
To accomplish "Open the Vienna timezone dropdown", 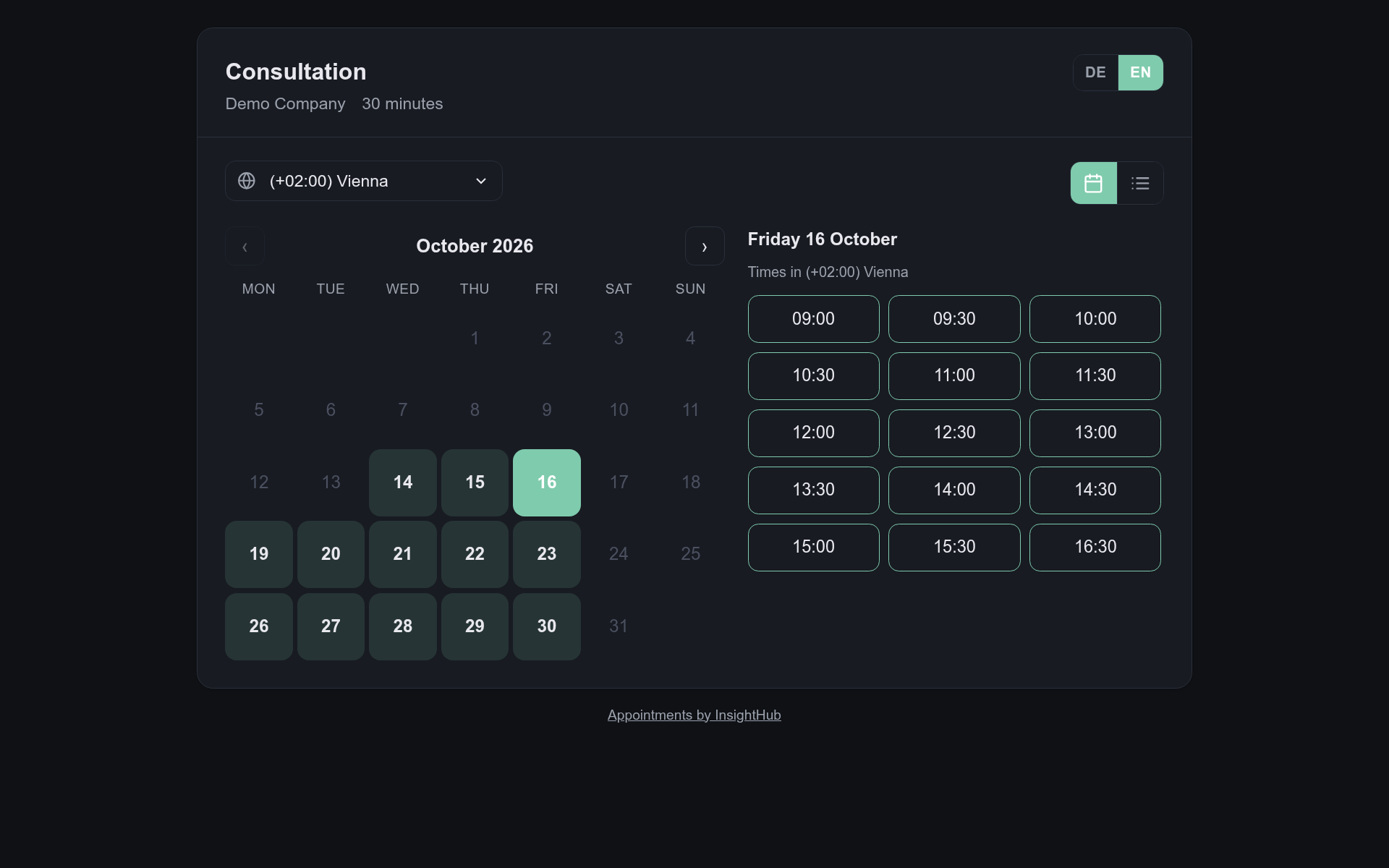I will 364,181.
